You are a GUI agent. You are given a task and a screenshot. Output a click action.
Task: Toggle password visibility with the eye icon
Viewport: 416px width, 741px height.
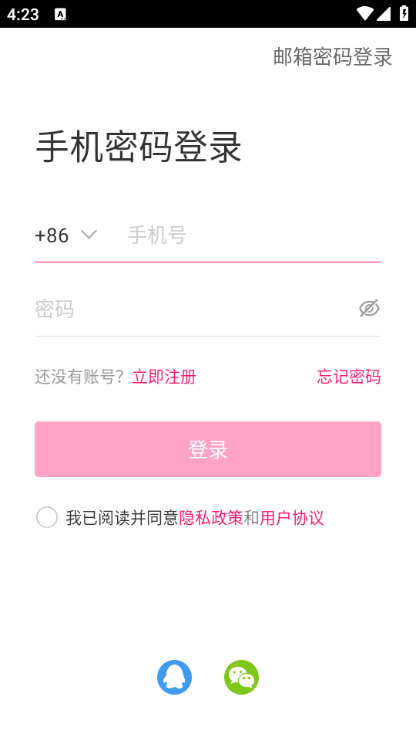pos(369,308)
